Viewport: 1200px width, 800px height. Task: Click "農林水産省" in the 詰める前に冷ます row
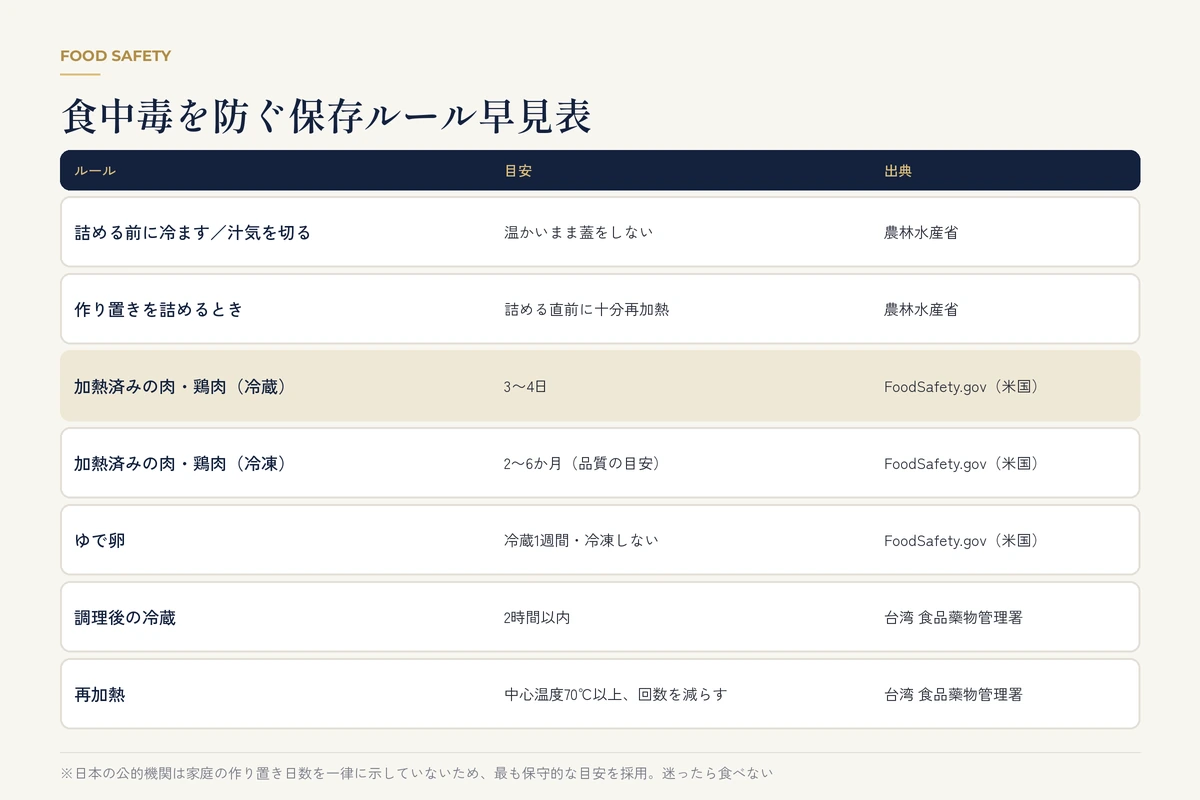click(x=921, y=232)
